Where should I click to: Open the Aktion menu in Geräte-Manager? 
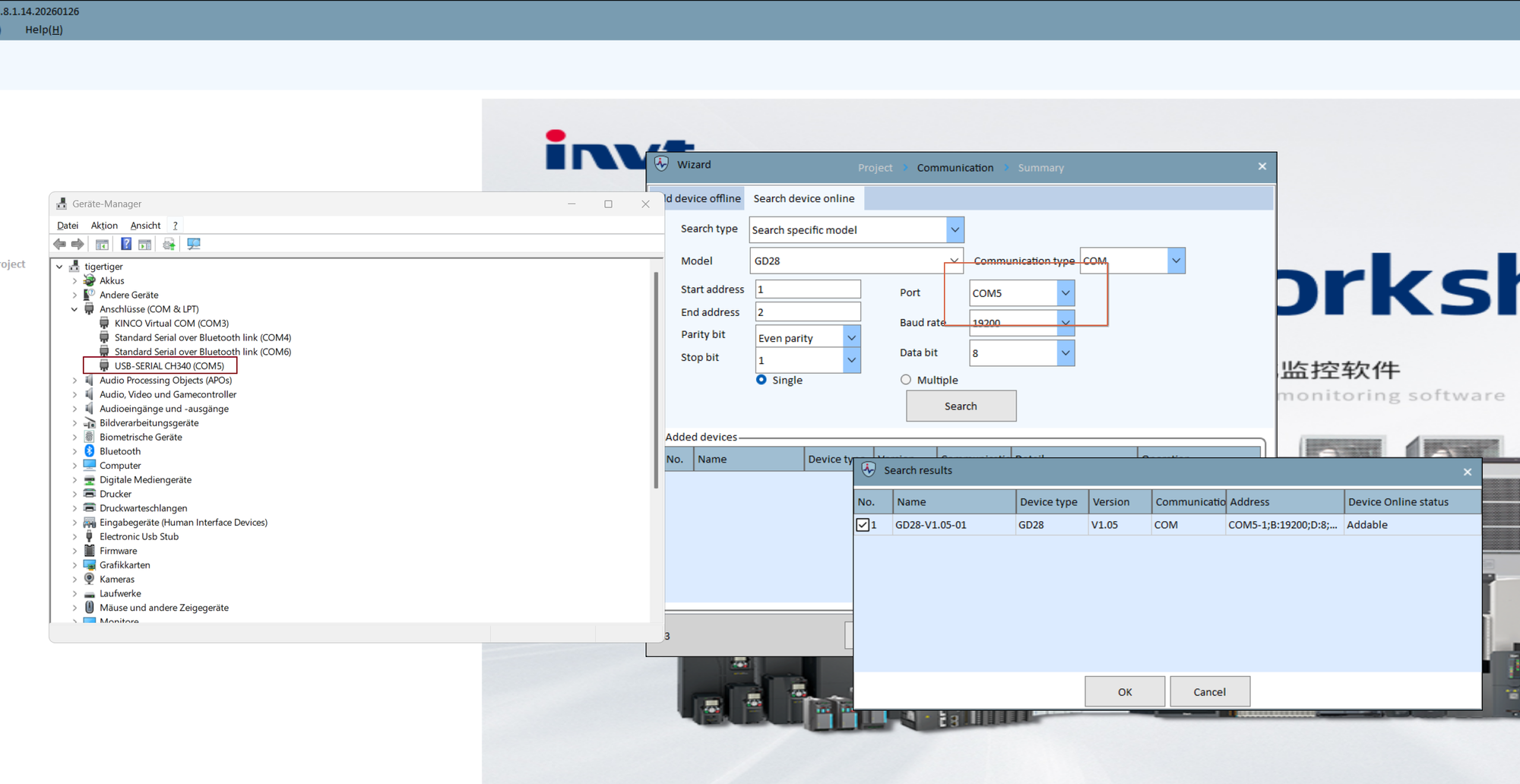[x=104, y=225]
